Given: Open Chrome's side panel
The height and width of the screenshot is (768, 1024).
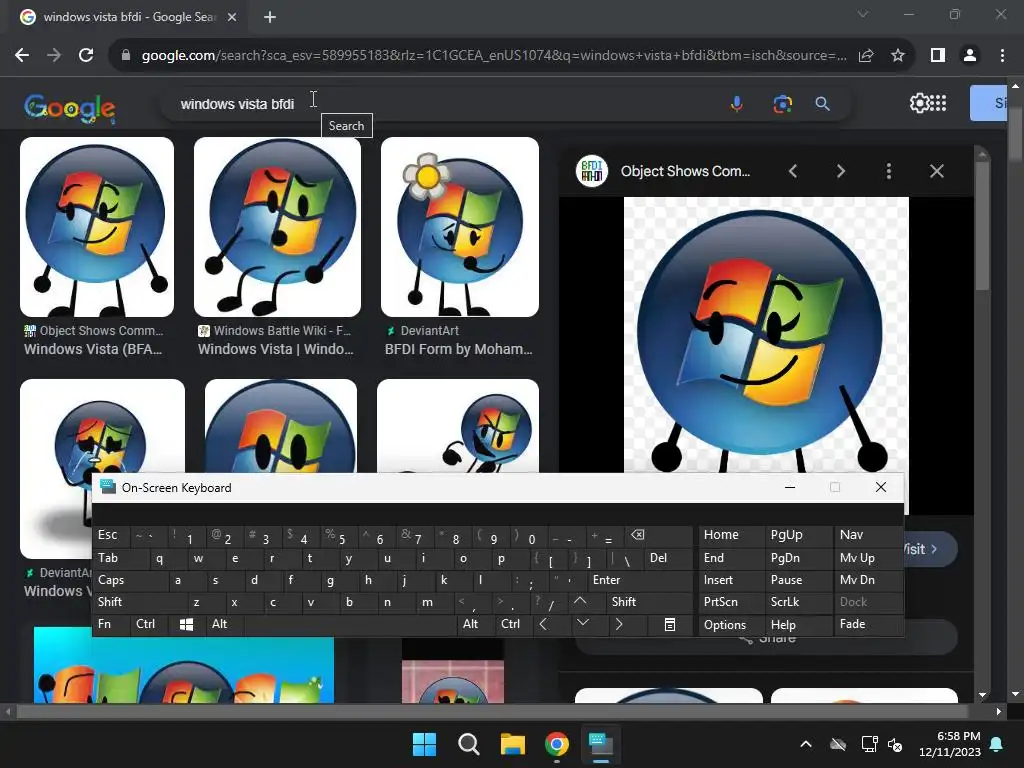Looking at the screenshot, I should (x=938, y=56).
